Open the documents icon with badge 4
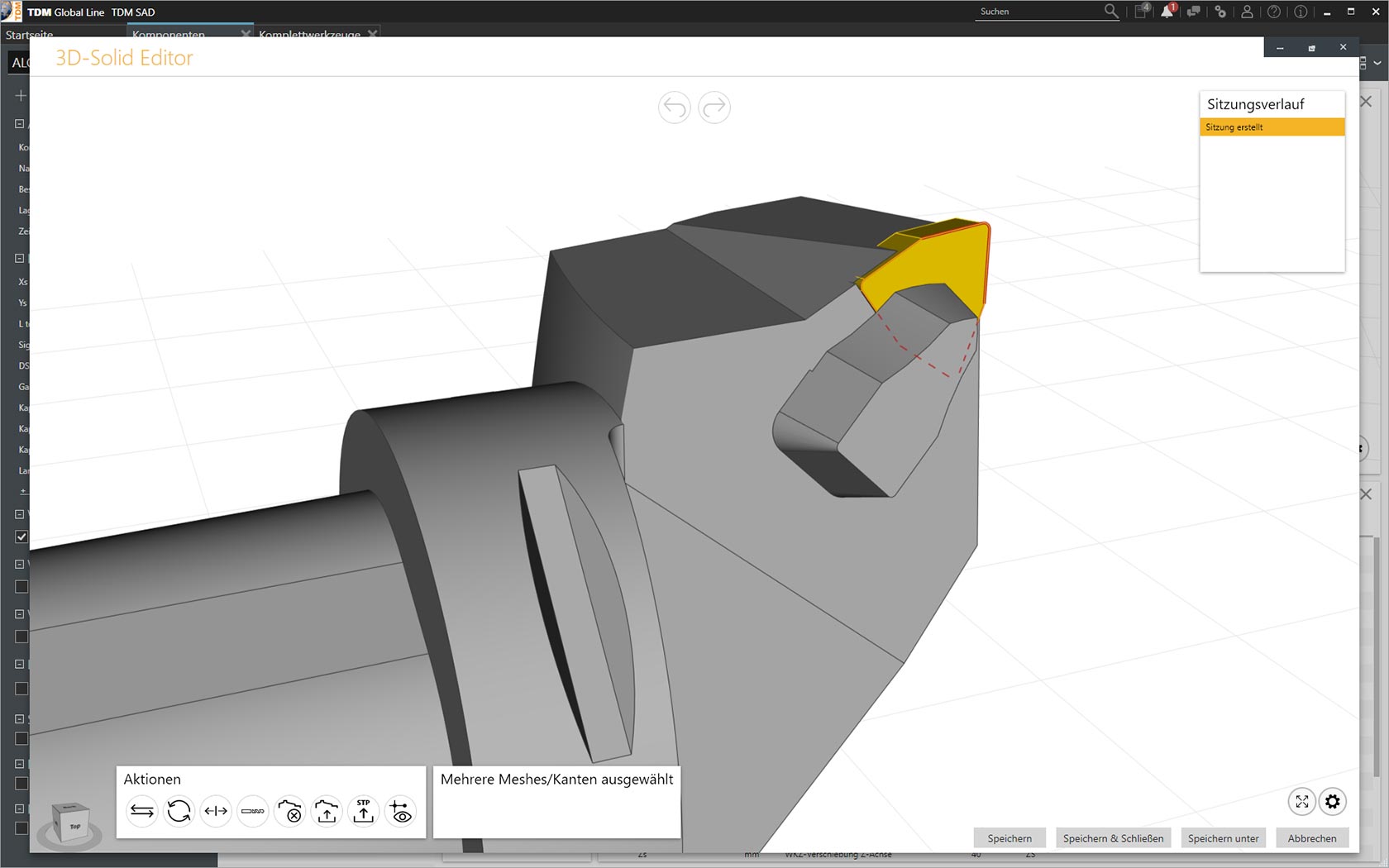This screenshot has height=868, width=1389. (x=1141, y=12)
